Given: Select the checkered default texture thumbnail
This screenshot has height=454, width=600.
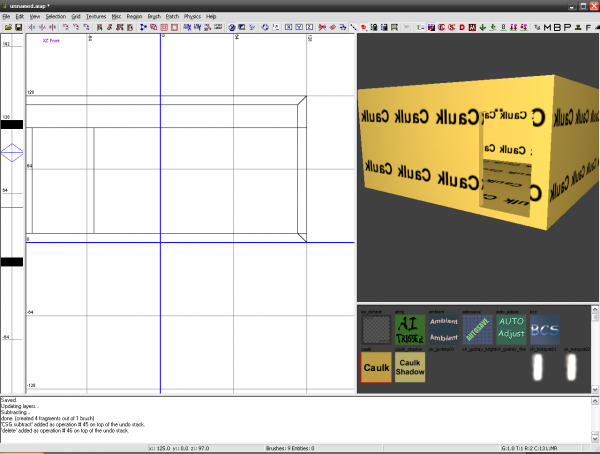Looking at the screenshot, I should [x=376, y=329].
